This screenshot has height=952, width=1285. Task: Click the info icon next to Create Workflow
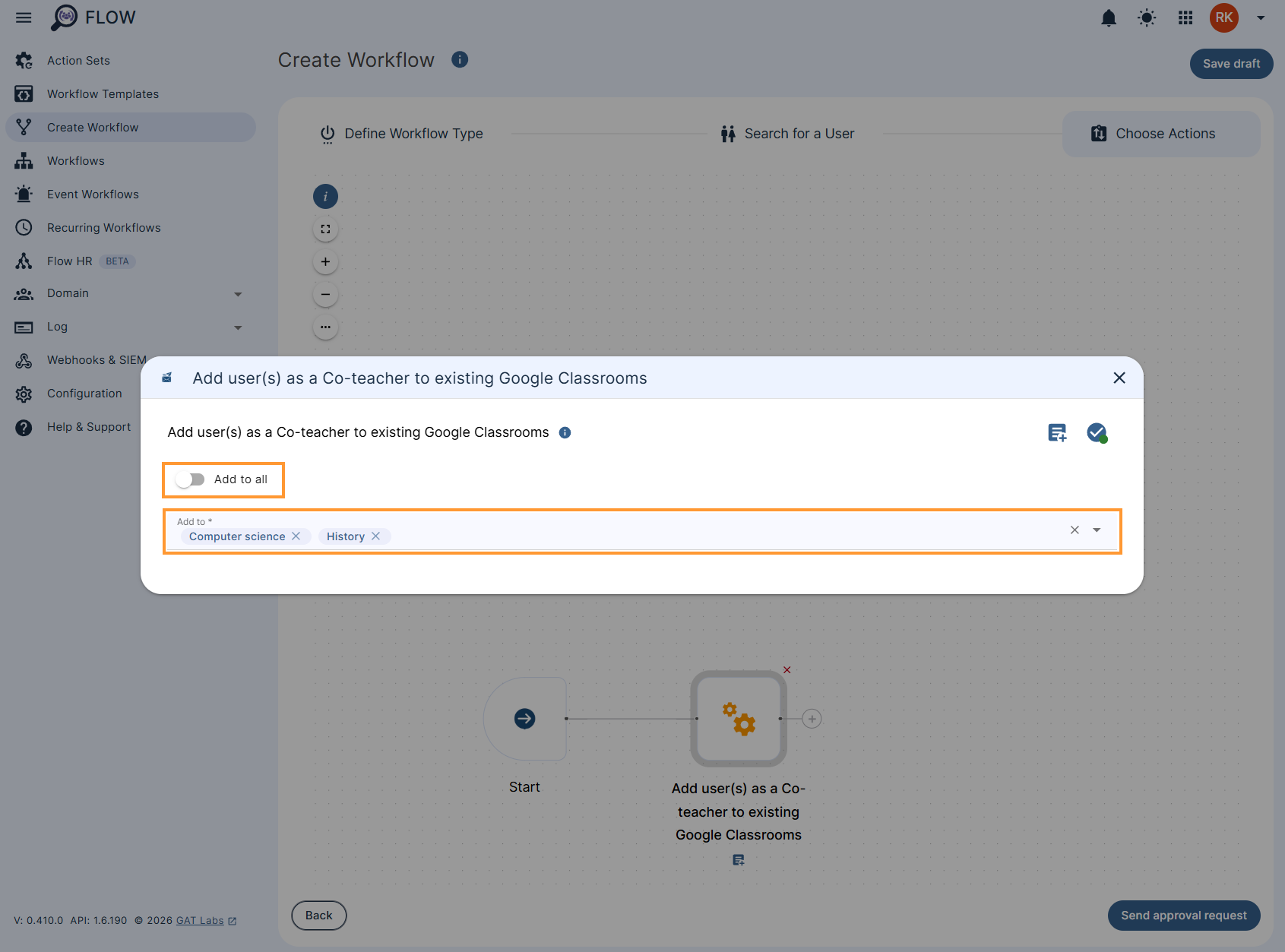tap(460, 59)
